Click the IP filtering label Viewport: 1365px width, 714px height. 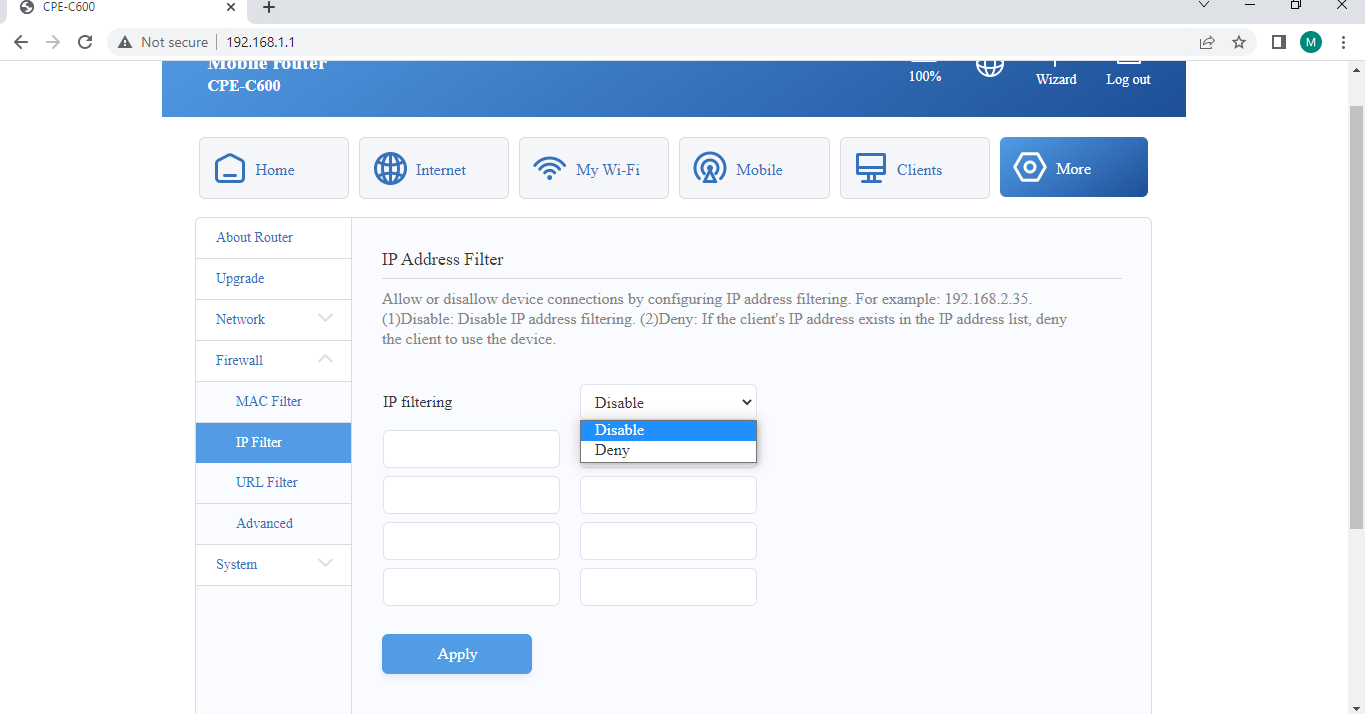[x=418, y=402]
